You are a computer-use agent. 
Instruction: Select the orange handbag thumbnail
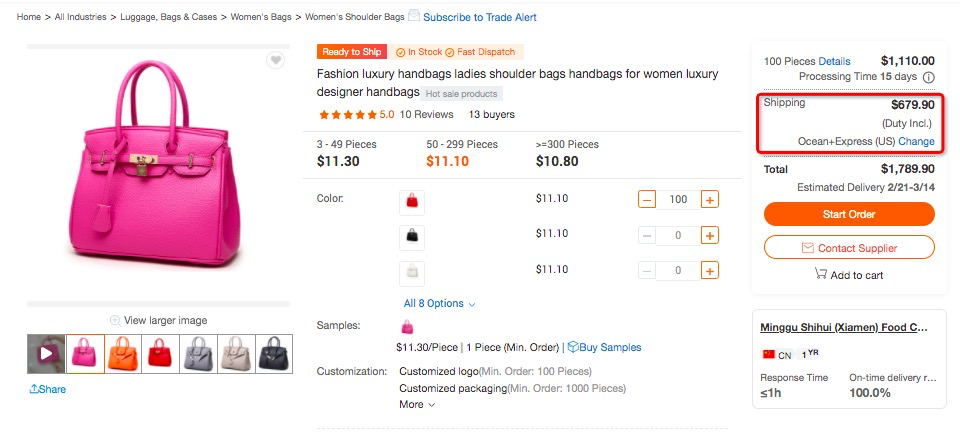click(121, 353)
